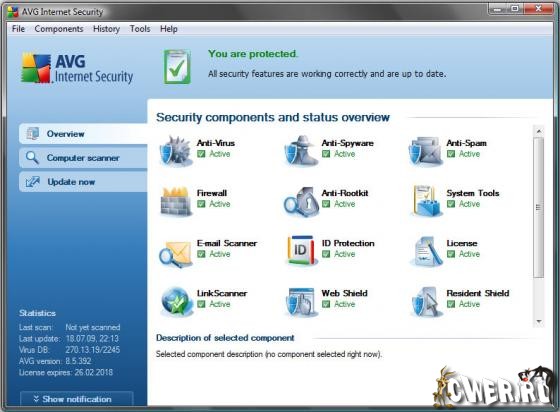The image size is (560, 412).
Task: Click the Virus DB value '270.13.19/2245'
Action: [x=92, y=350]
